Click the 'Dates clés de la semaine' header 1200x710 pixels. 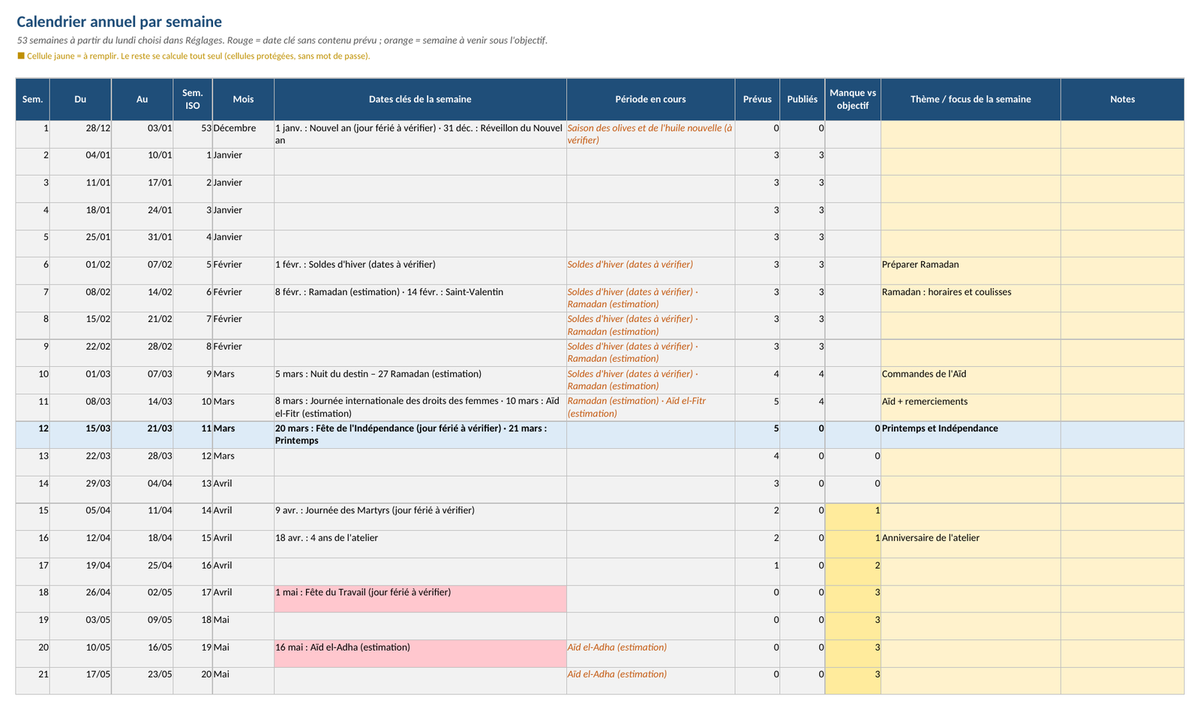[x=420, y=99]
